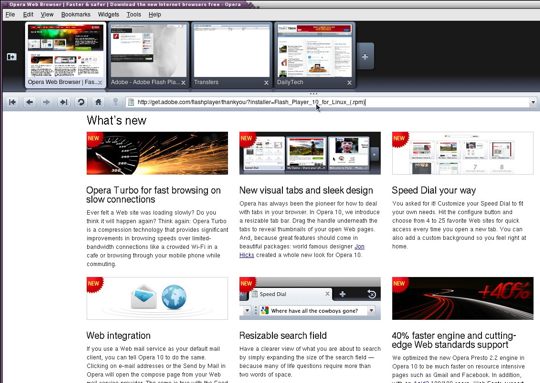
Task: Open the Edit menu
Action: pyautogui.click(x=28, y=14)
